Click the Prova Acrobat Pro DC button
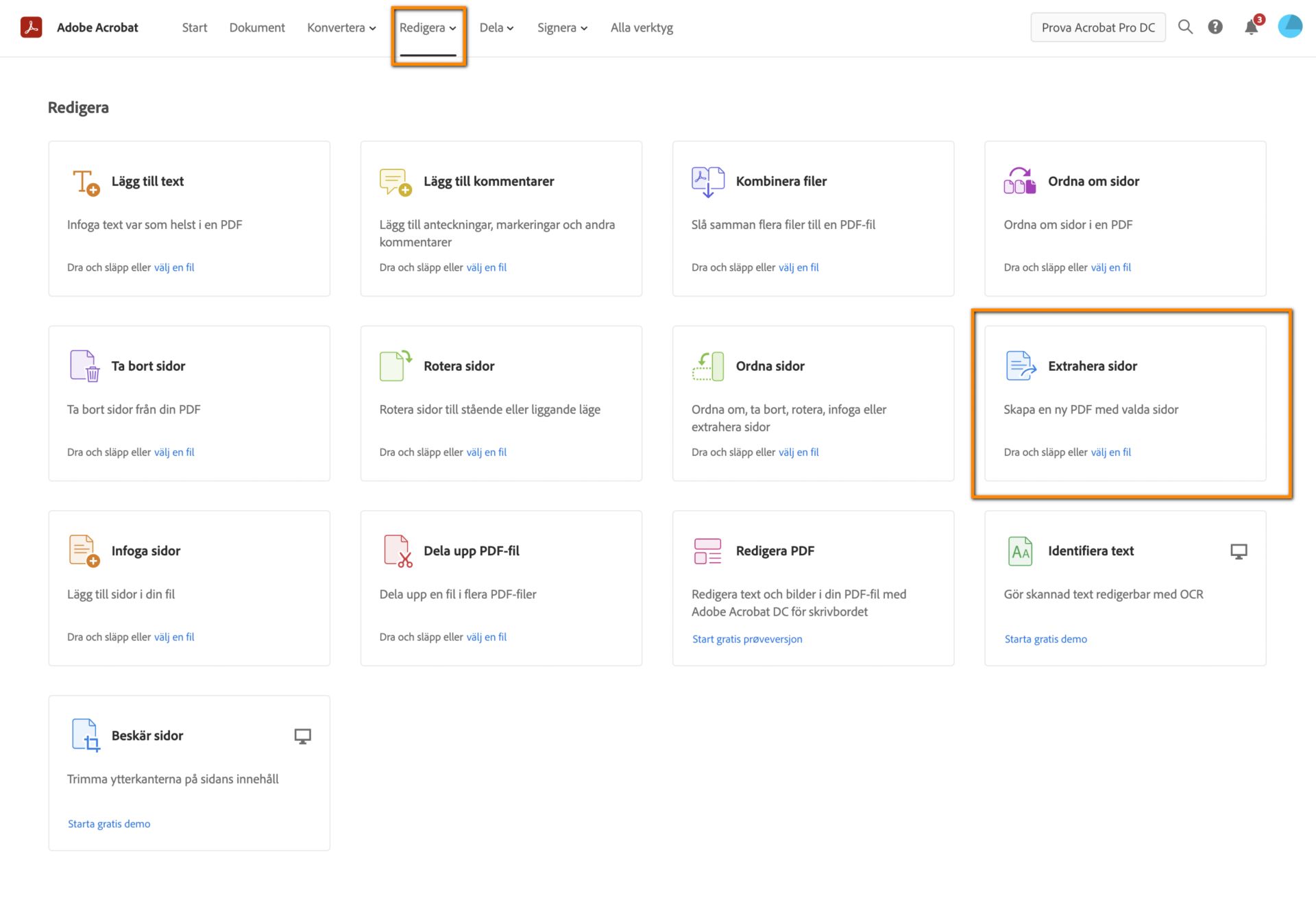This screenshot has height=922, width=1316. point(1098,28)
